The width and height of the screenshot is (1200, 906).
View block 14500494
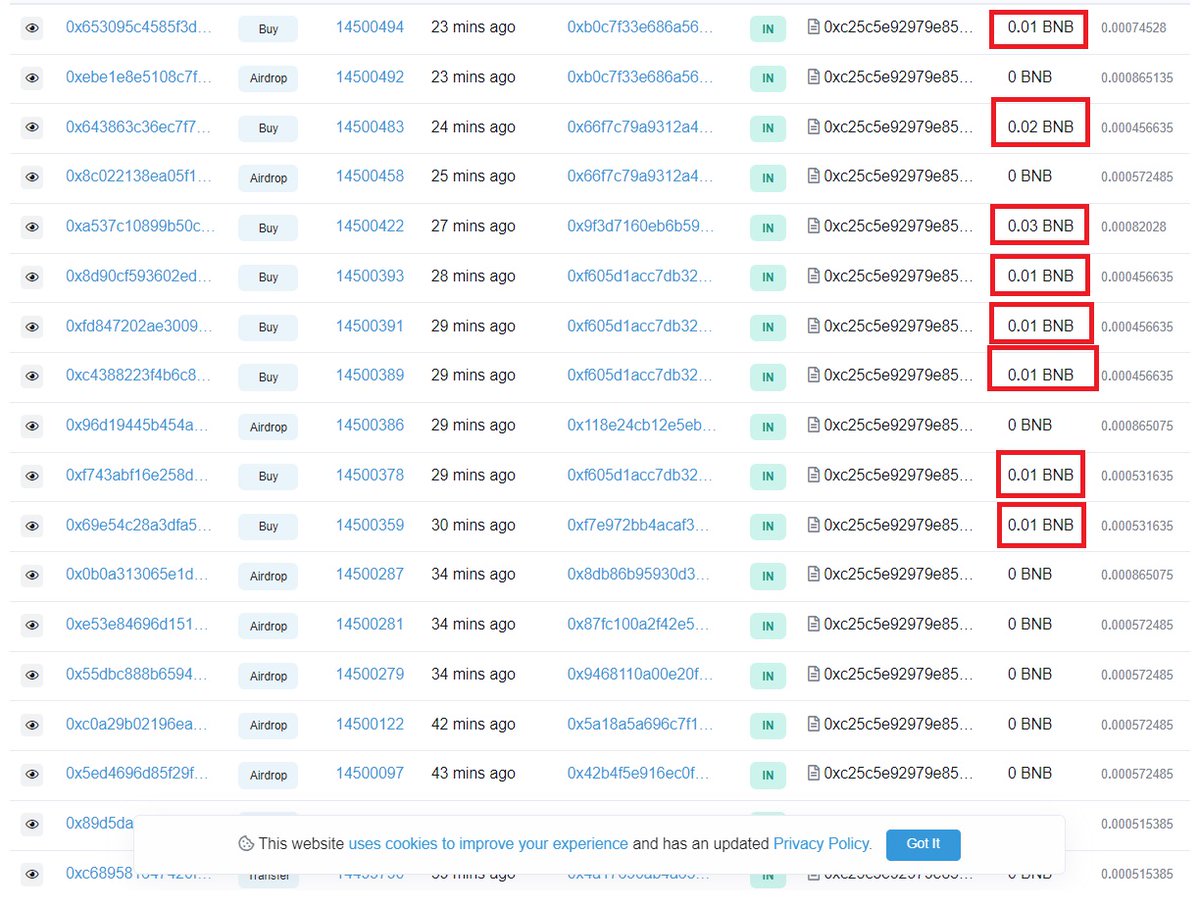[370, 28]
